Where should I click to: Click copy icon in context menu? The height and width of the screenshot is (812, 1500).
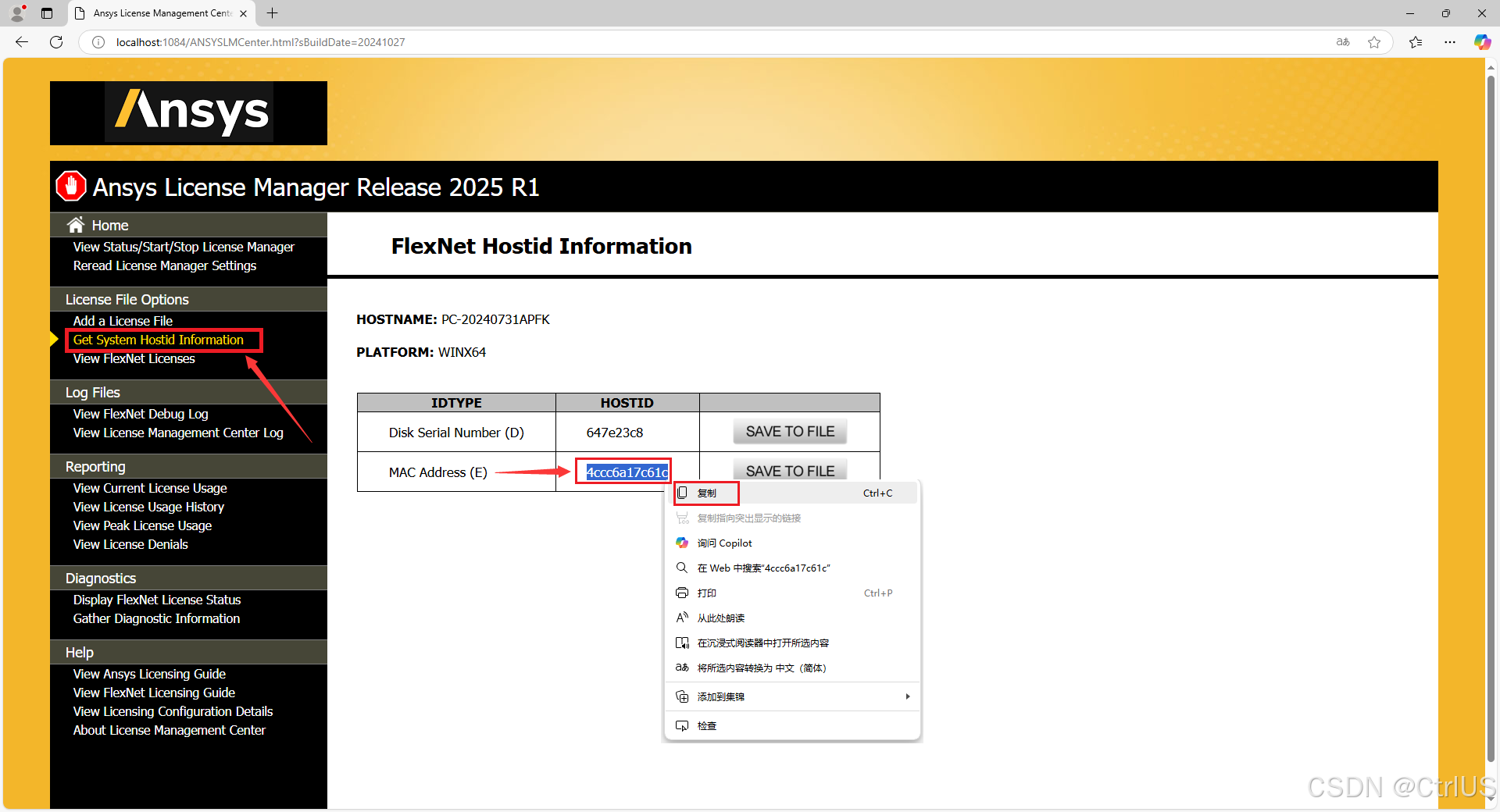(x=682, y=493)
